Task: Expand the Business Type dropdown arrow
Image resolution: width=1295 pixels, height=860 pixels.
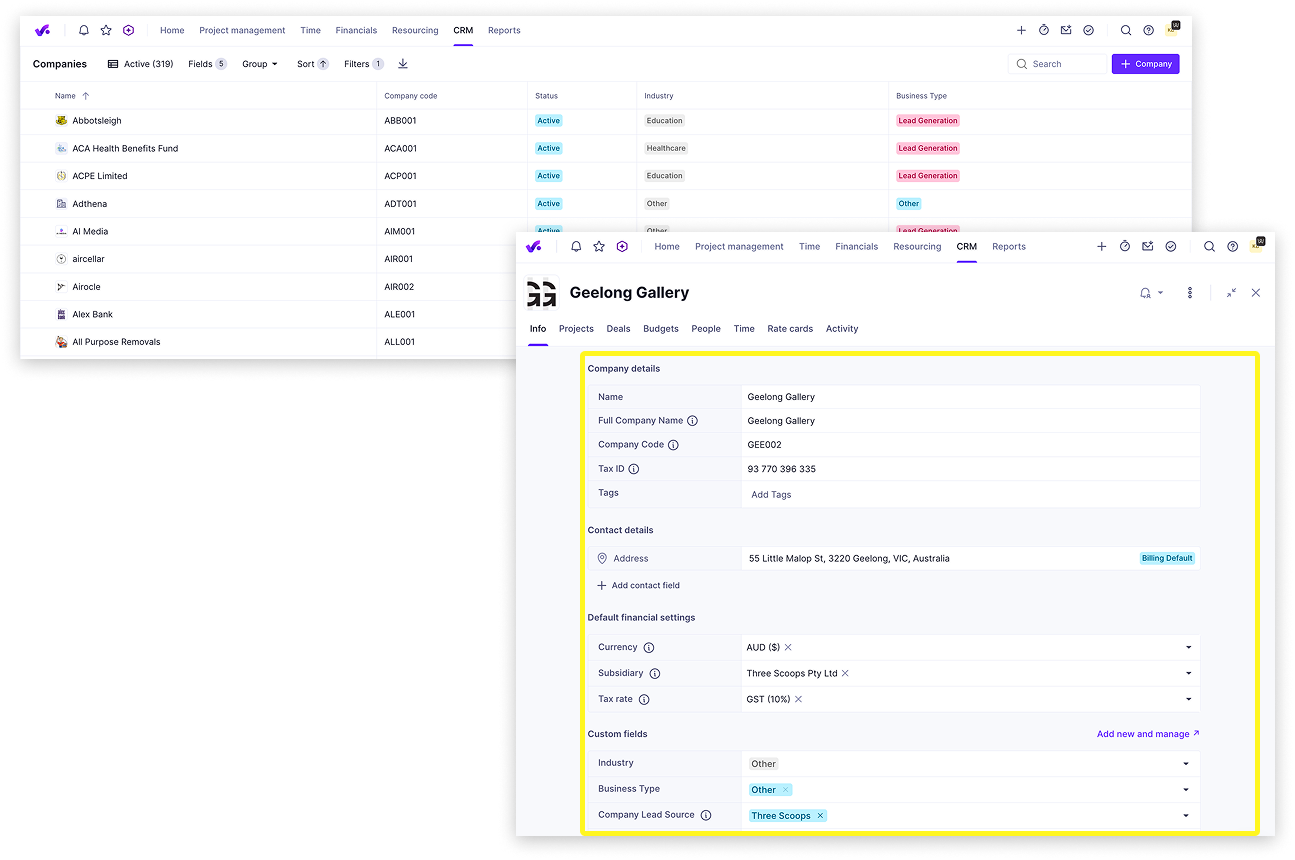Action: [x=1186, y=789]
